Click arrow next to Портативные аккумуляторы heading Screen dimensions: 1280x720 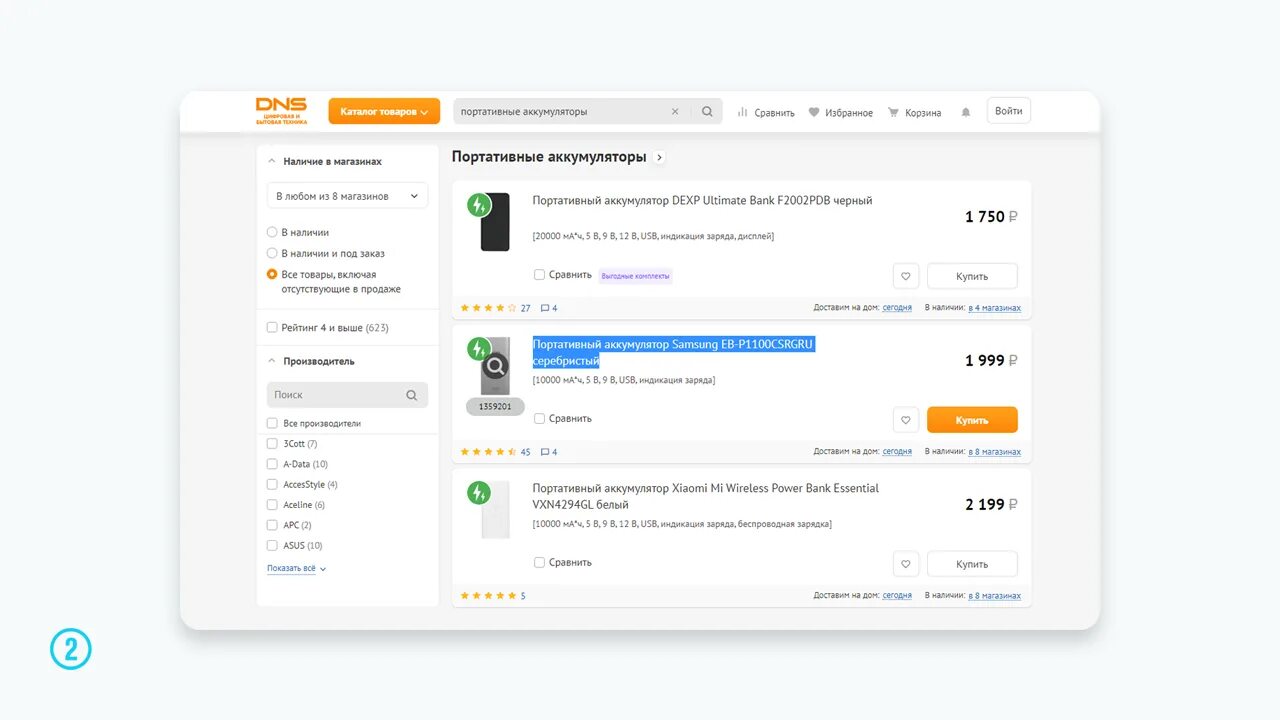coord(659,157)
